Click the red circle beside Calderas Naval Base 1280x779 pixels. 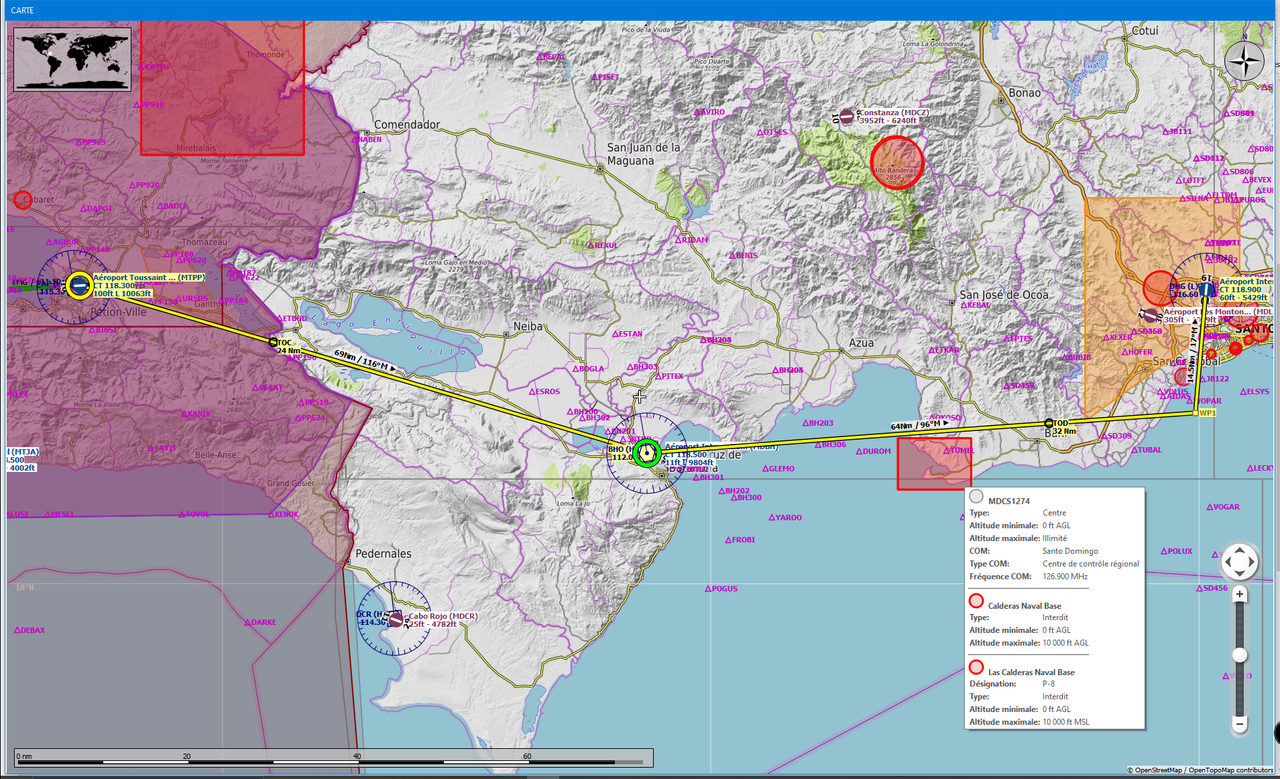tap(976, 601)
